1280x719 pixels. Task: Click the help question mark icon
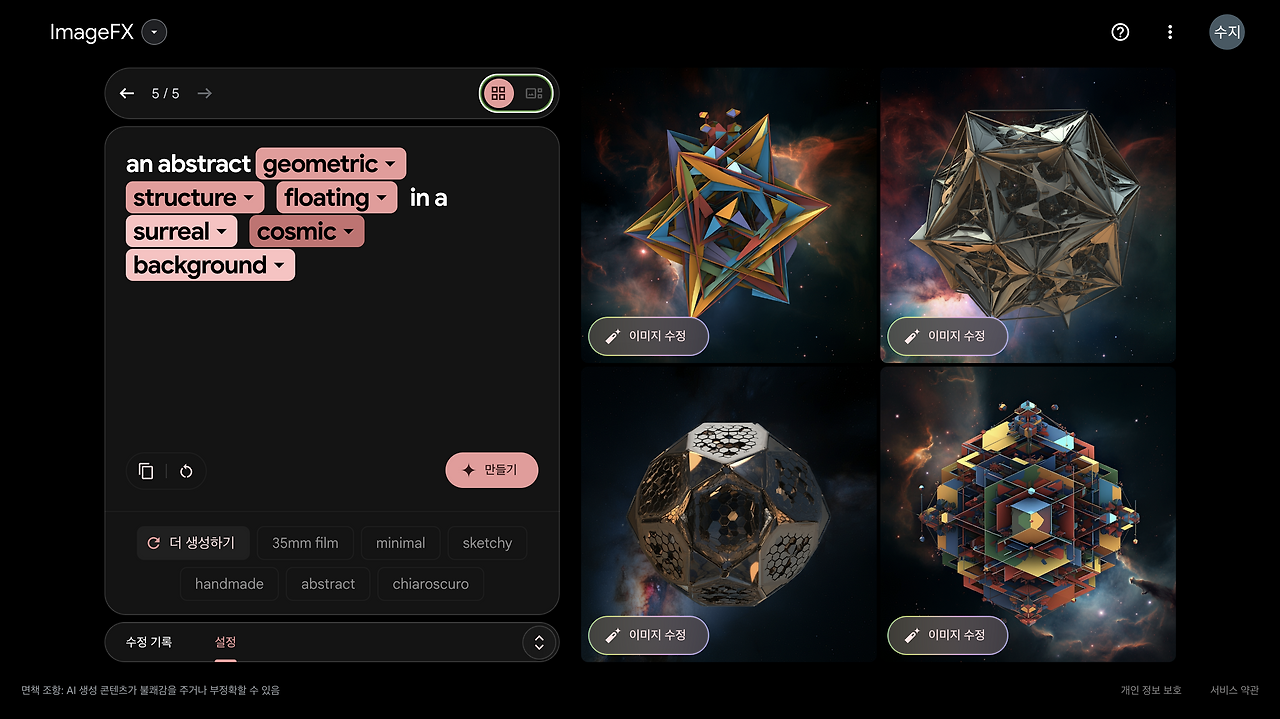[x=1120, y=32]
